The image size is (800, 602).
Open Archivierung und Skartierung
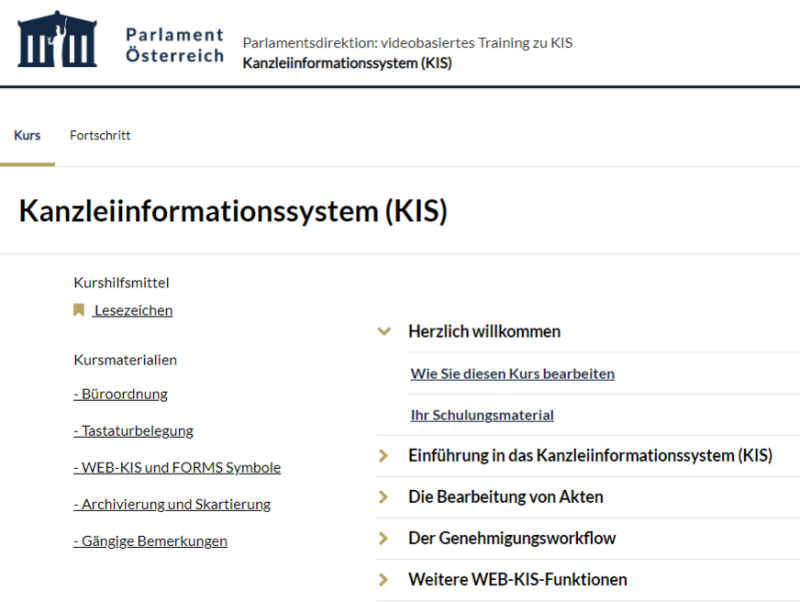(170, 504)
